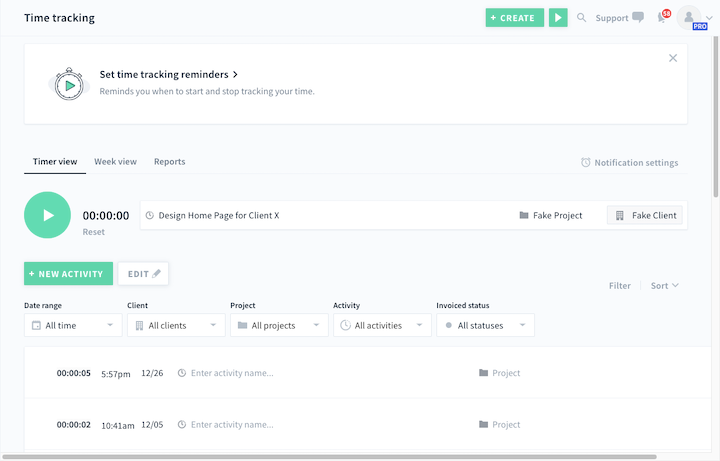
Task: Click the green quick-timer play icon in header
Action: (x=558, y=18)
